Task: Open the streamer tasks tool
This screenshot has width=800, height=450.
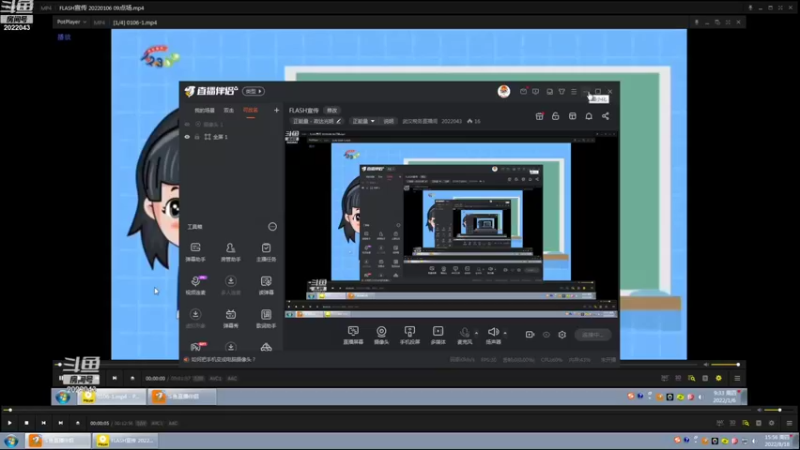Action: 266,252
